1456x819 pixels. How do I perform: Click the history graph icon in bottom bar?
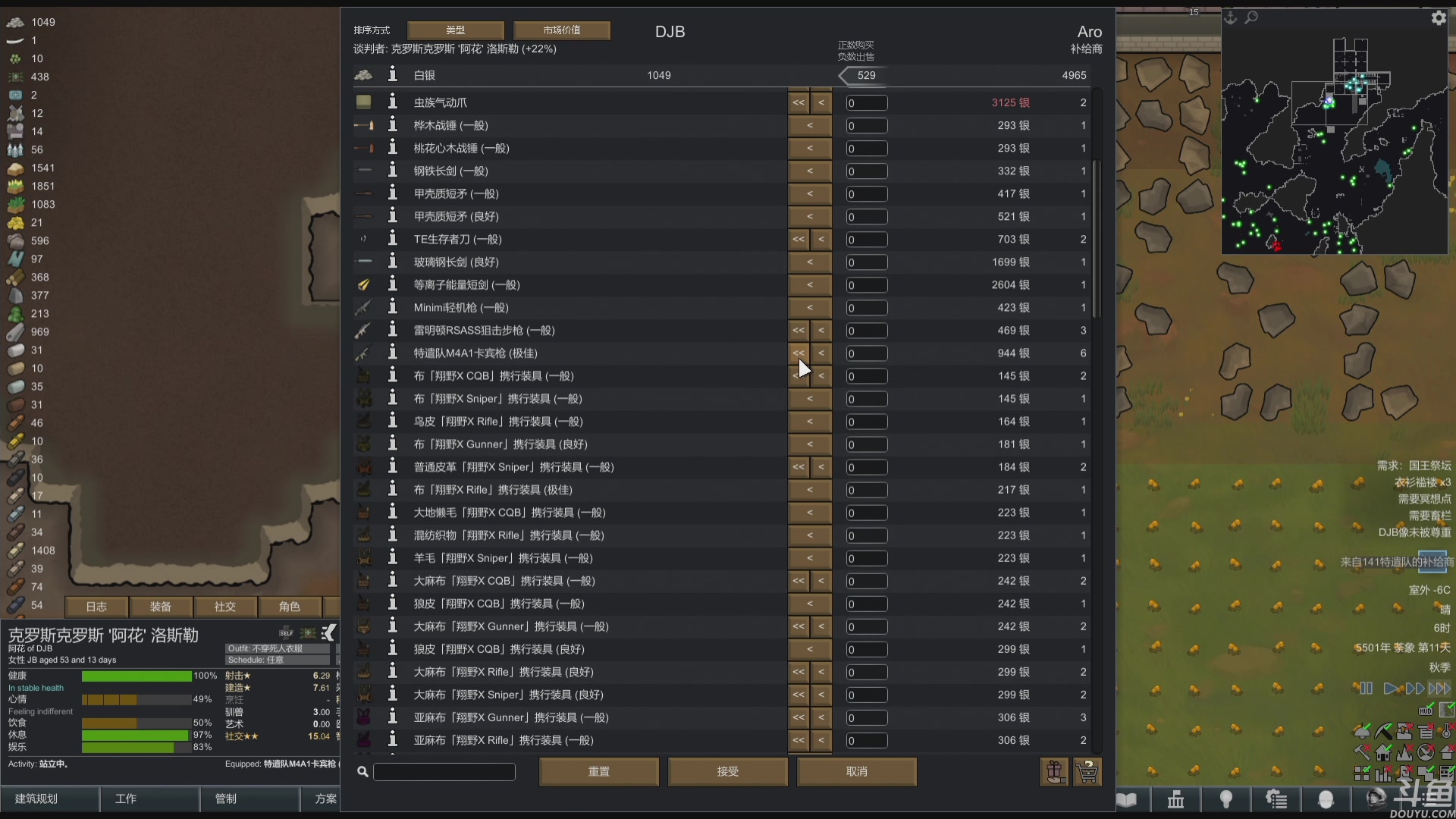coord(1175,799)
